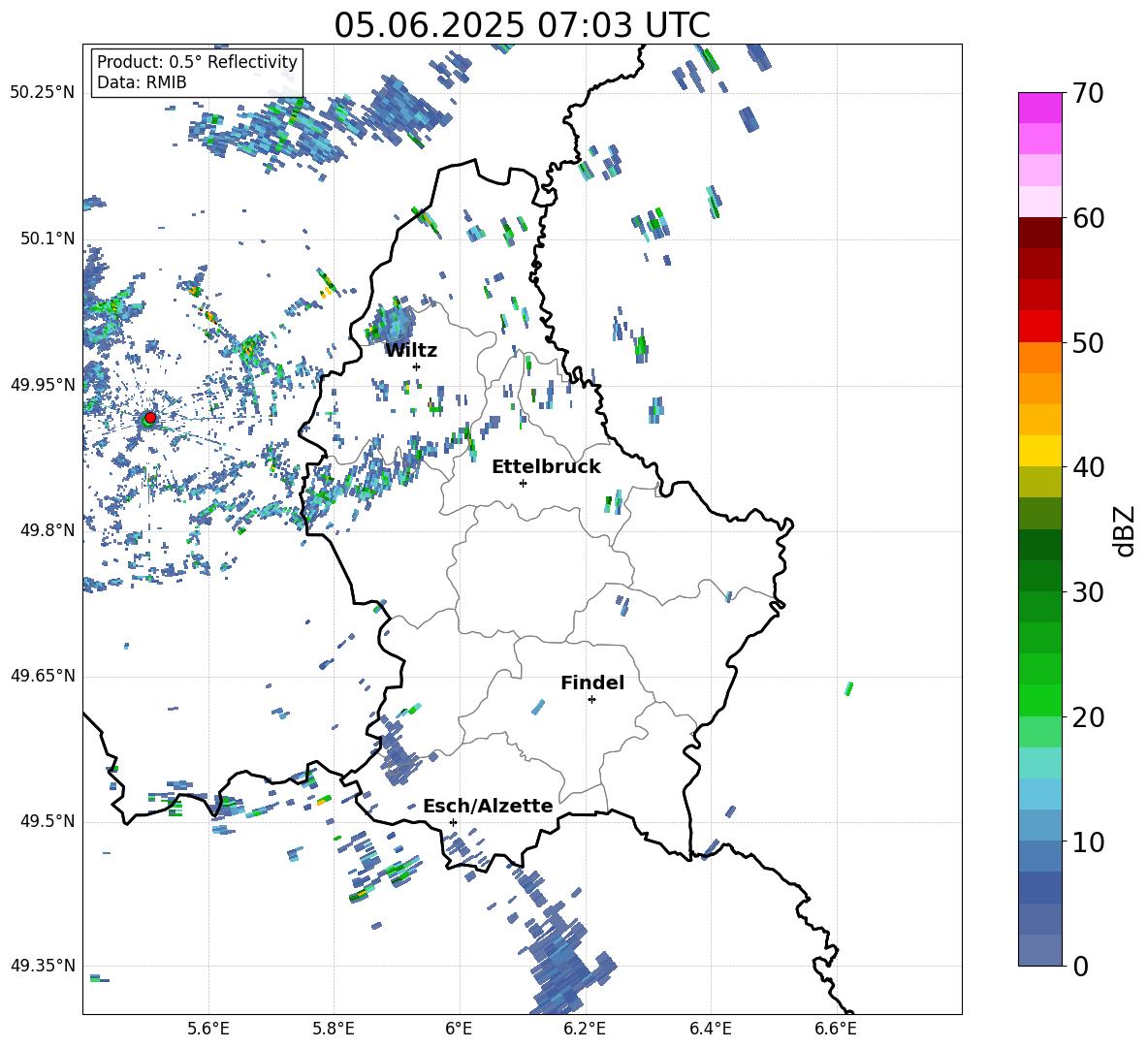Viewport: 1148px width, 1048px height.
Task: Click the 0 tick on the colorbar
Action: click(1080, 967)
